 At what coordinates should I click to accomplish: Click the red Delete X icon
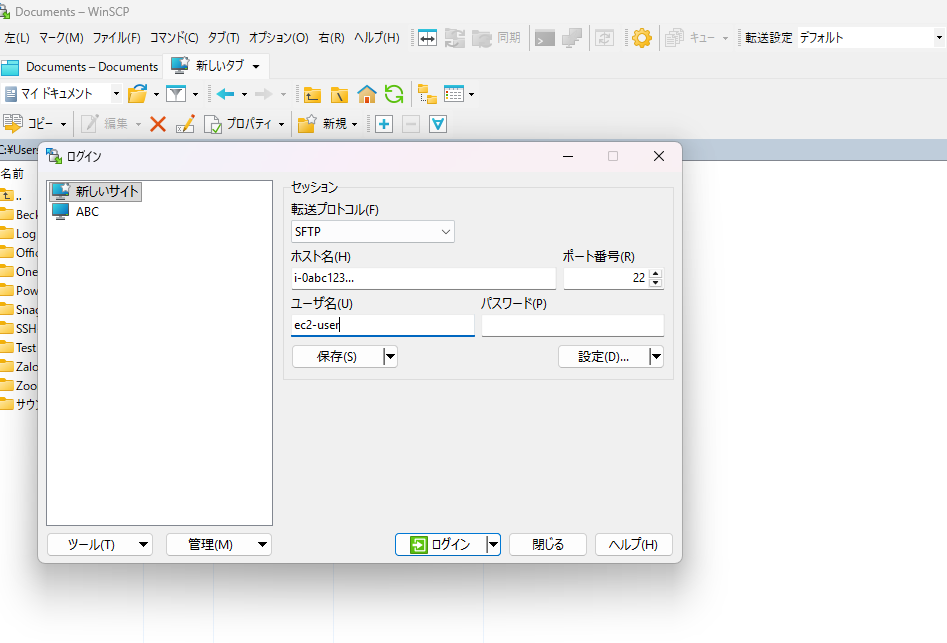(157, 124)
